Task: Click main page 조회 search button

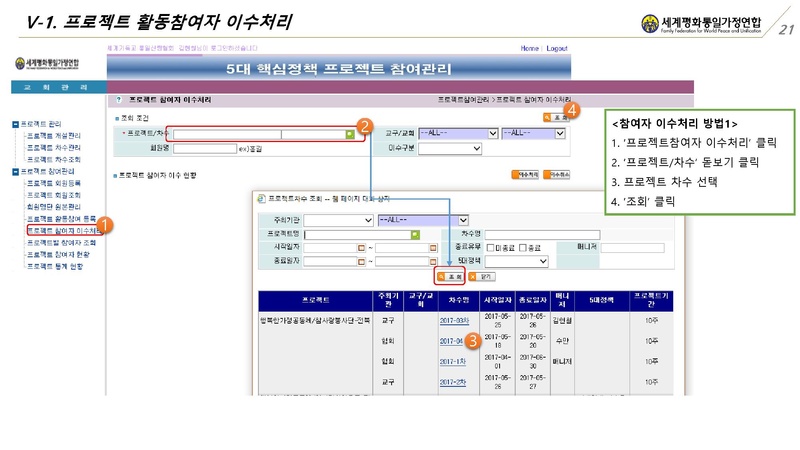Action: [556, 118]
